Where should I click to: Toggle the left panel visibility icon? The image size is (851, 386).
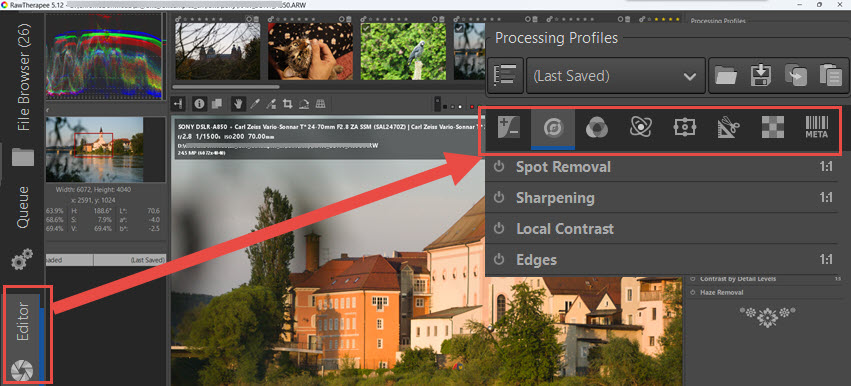(x=179, y=103)
